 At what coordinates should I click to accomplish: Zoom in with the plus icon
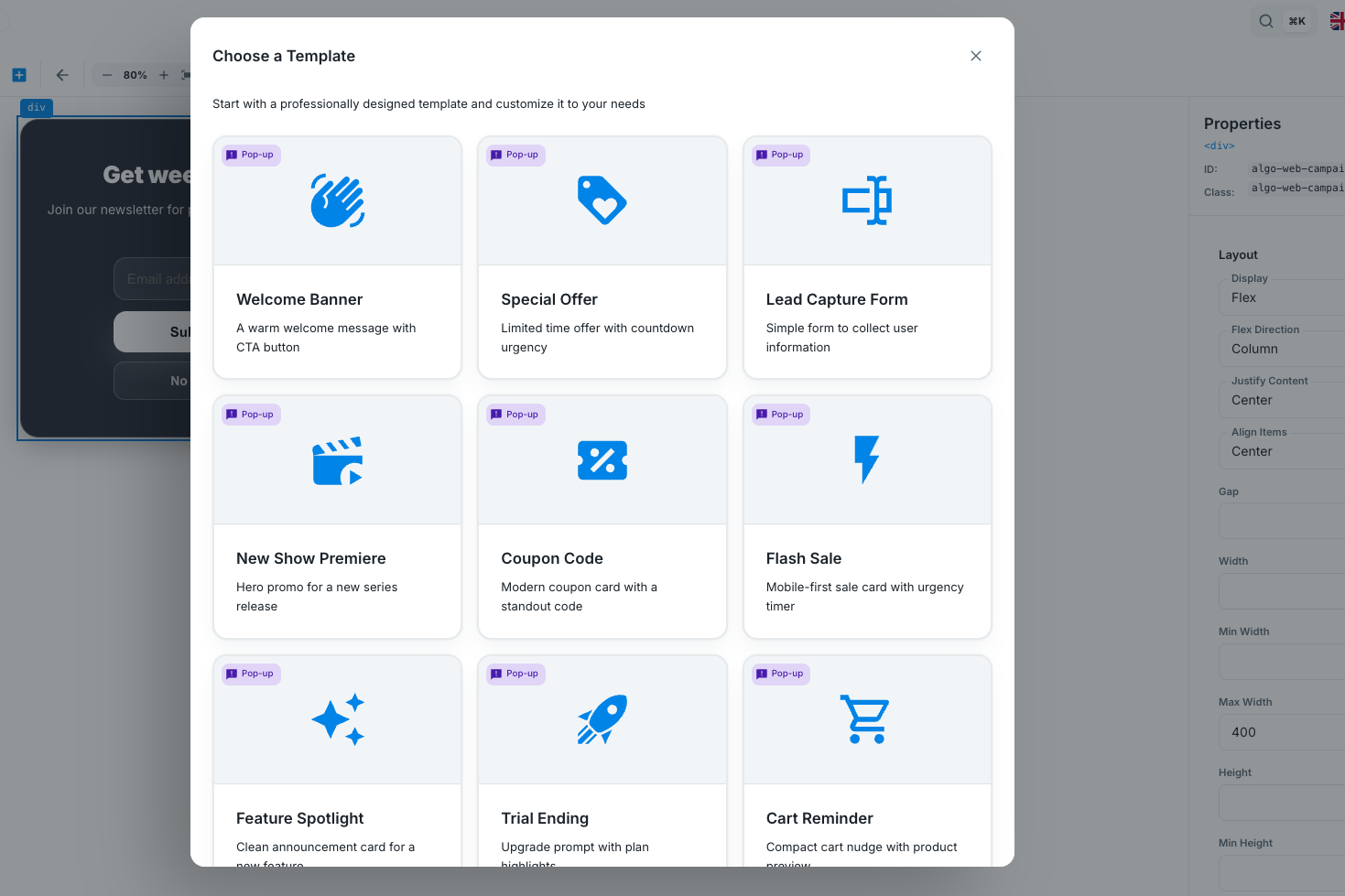tap(164, 75)
